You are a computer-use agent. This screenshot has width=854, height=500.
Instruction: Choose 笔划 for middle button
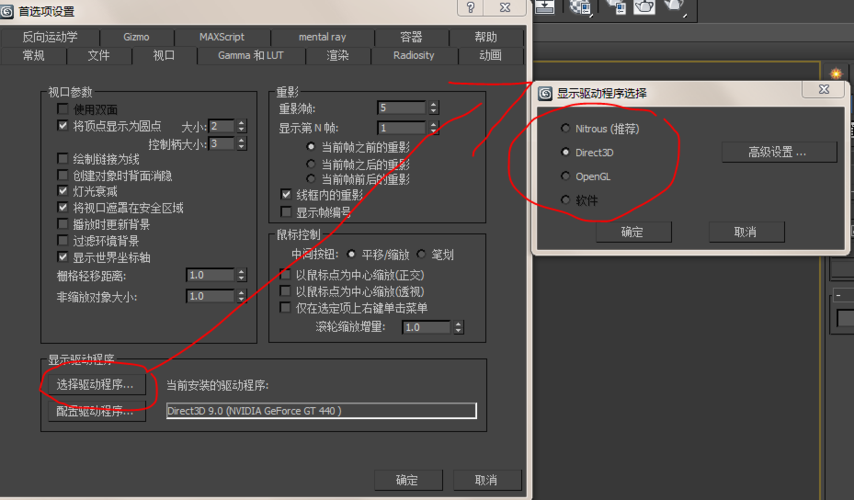(x=421, y=254)
